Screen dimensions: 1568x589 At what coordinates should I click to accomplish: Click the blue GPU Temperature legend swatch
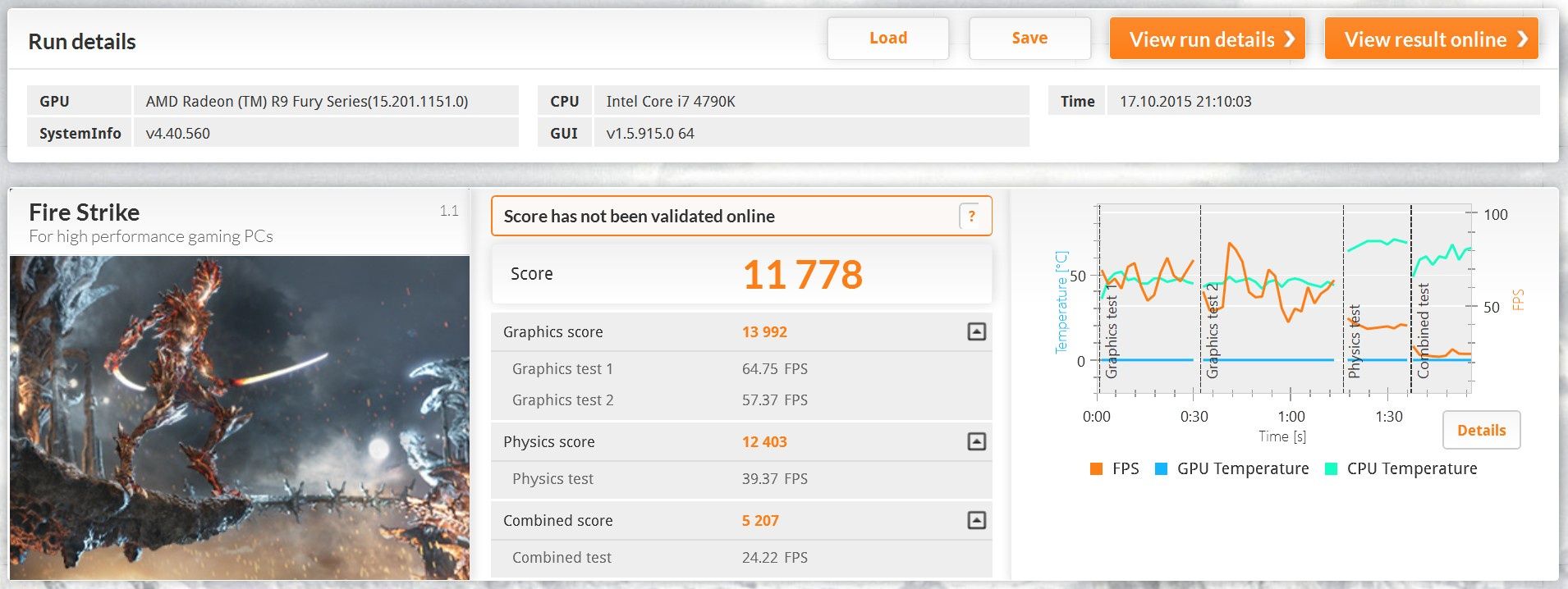click(x=1161, y=469)
